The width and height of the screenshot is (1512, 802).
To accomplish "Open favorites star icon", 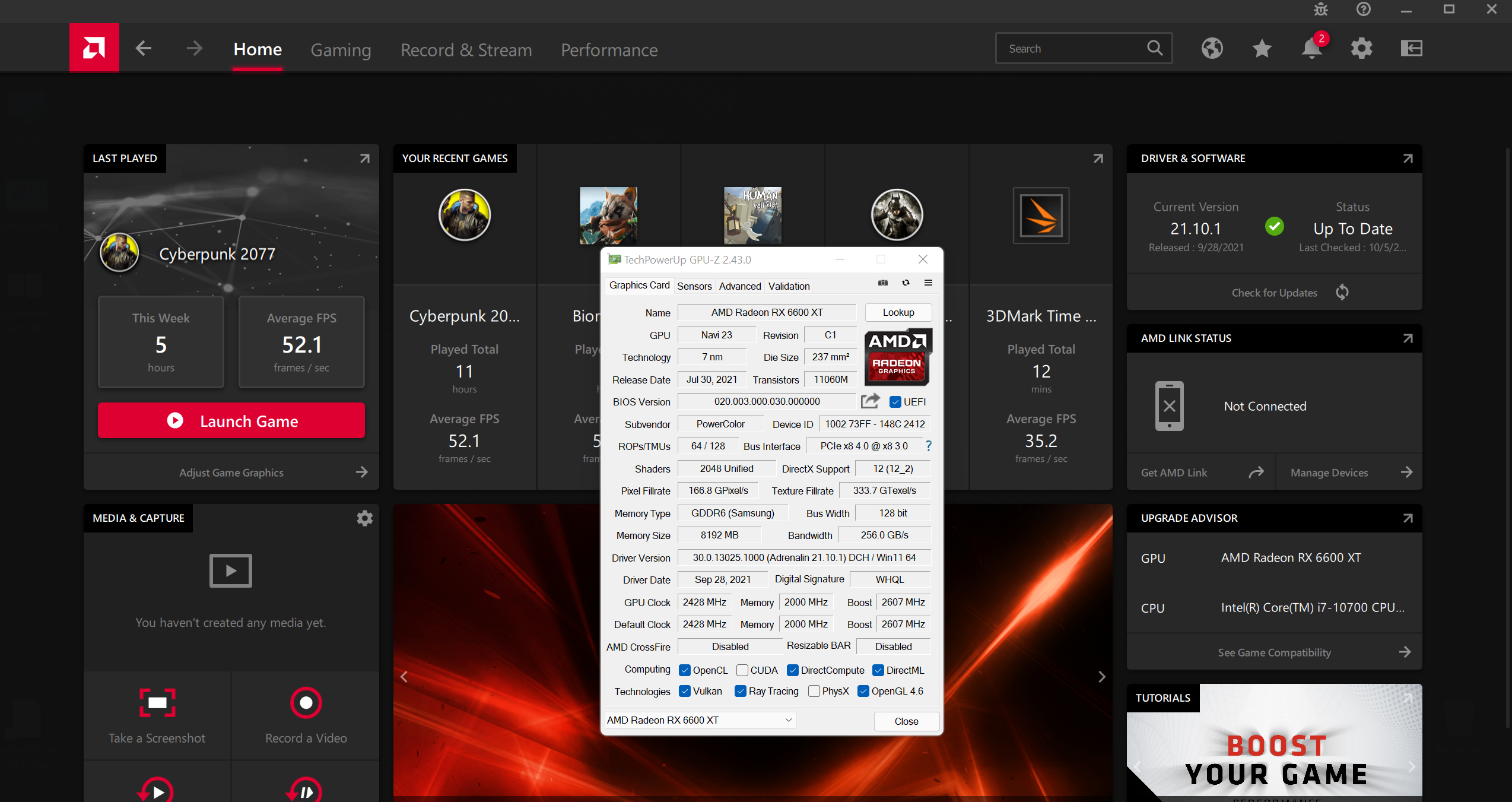I will point(1262,49).
